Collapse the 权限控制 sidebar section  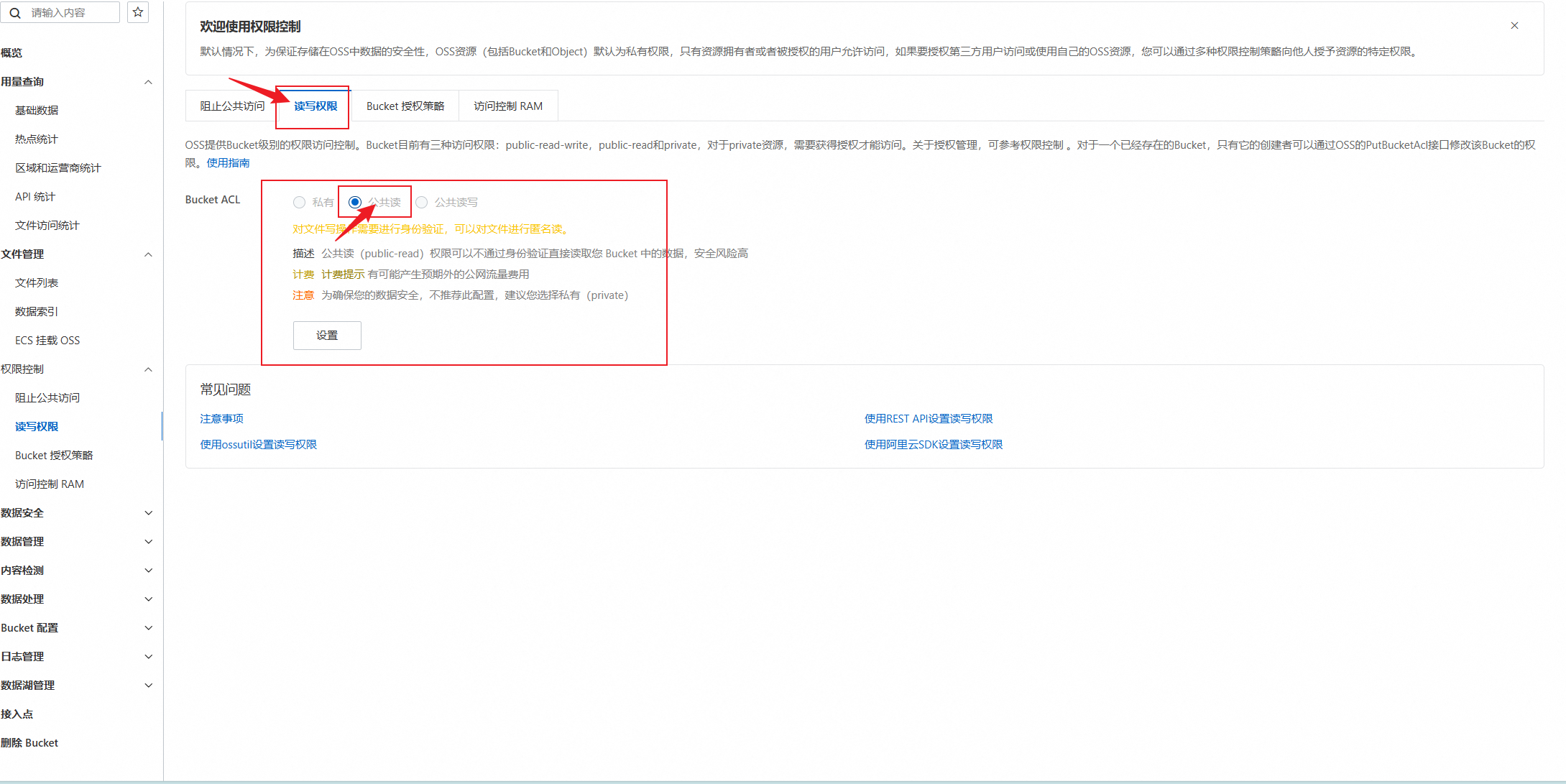coord(148,369)
